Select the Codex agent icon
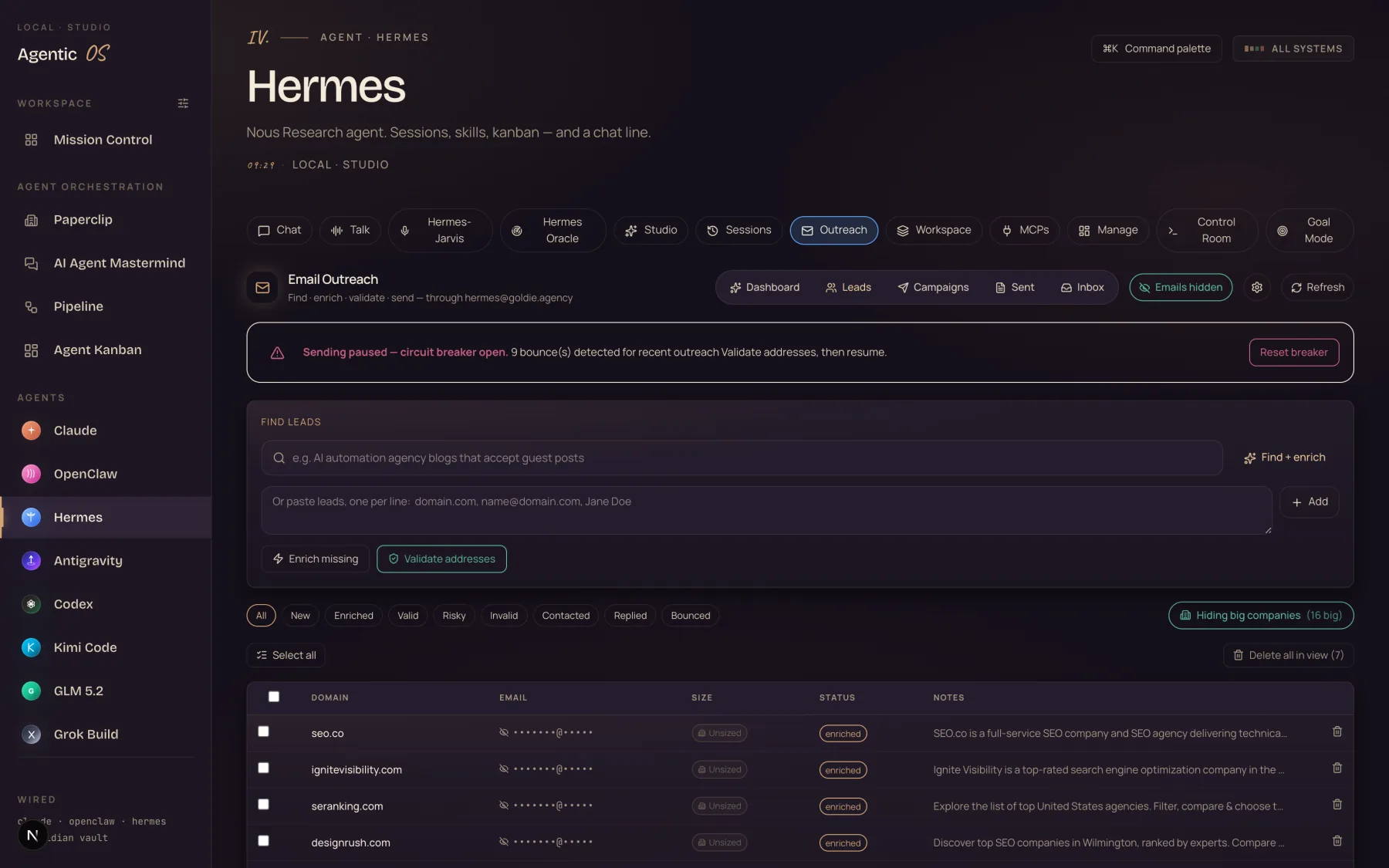Viewport: 1389px width, 868px height. (x=31, y=604)
